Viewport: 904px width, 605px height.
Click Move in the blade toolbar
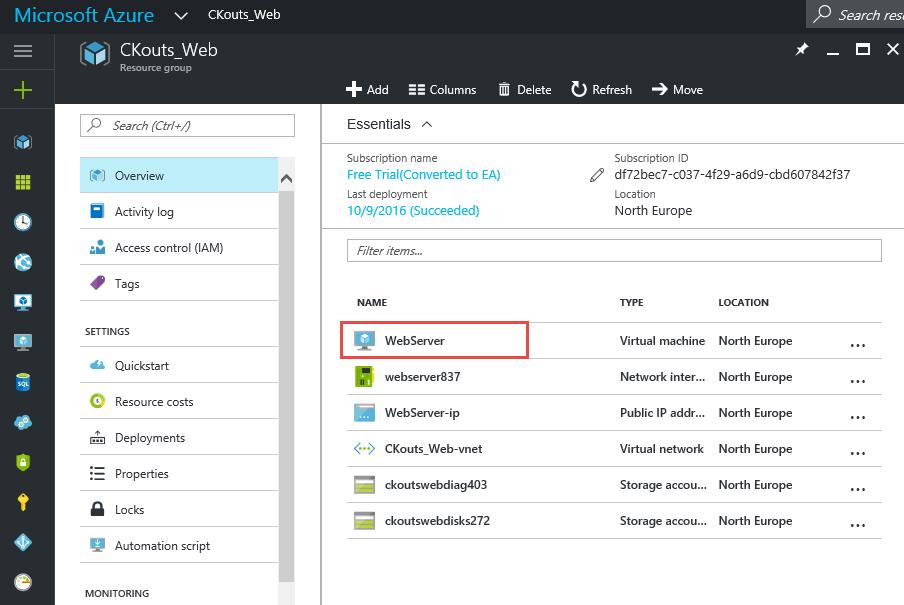[x=677, y=89]
